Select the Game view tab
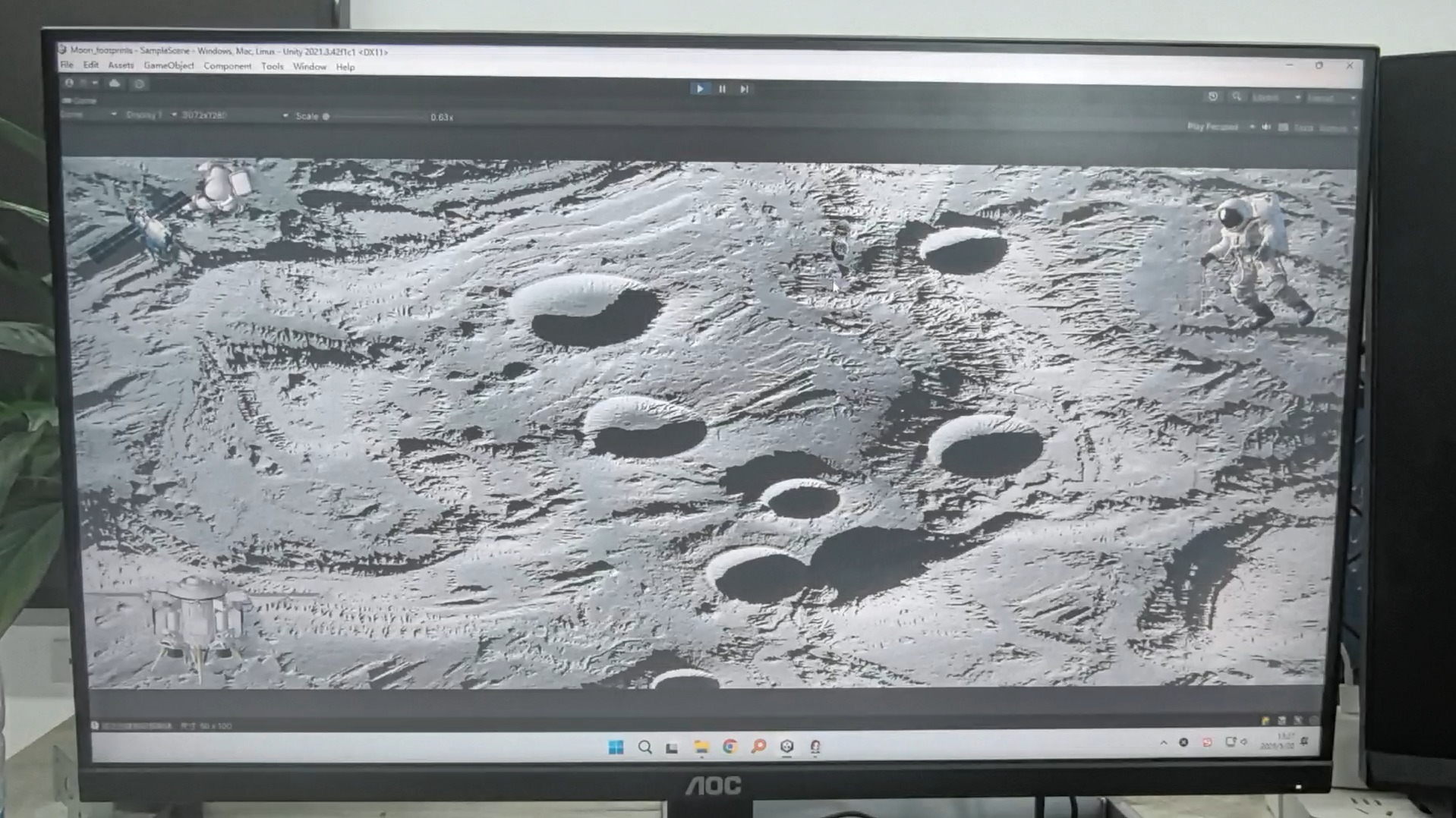Screen dimensions: 1456x818 coord(80,100)
